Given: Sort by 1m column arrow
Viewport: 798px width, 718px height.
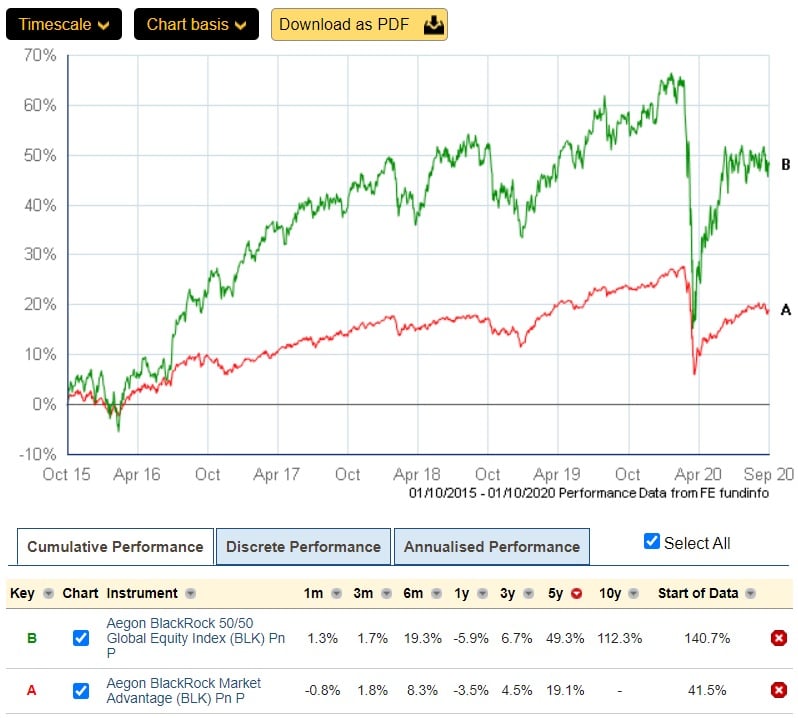Looking at the screenshot, I should coord(336,593).
